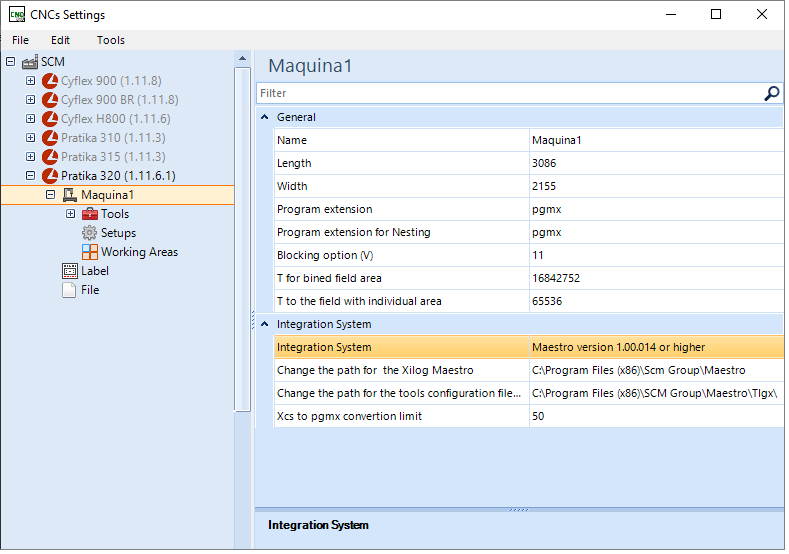Click the value 16842752
The height and width of the screenshot is (554, 789).
(x=657, y=278)
